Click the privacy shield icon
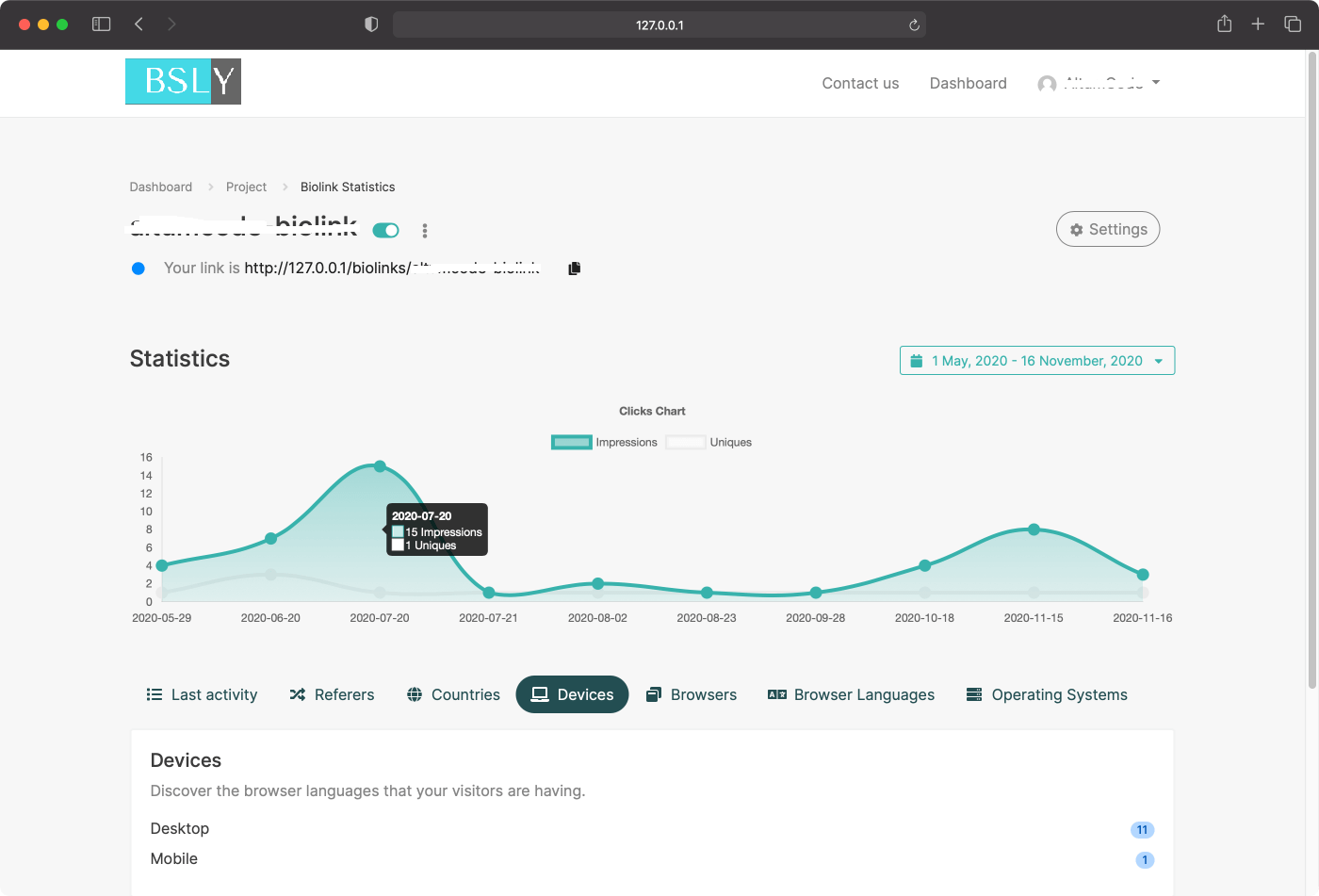This screenshot has height=896, width=1319. pyautogui.click(x=371, y=24)
